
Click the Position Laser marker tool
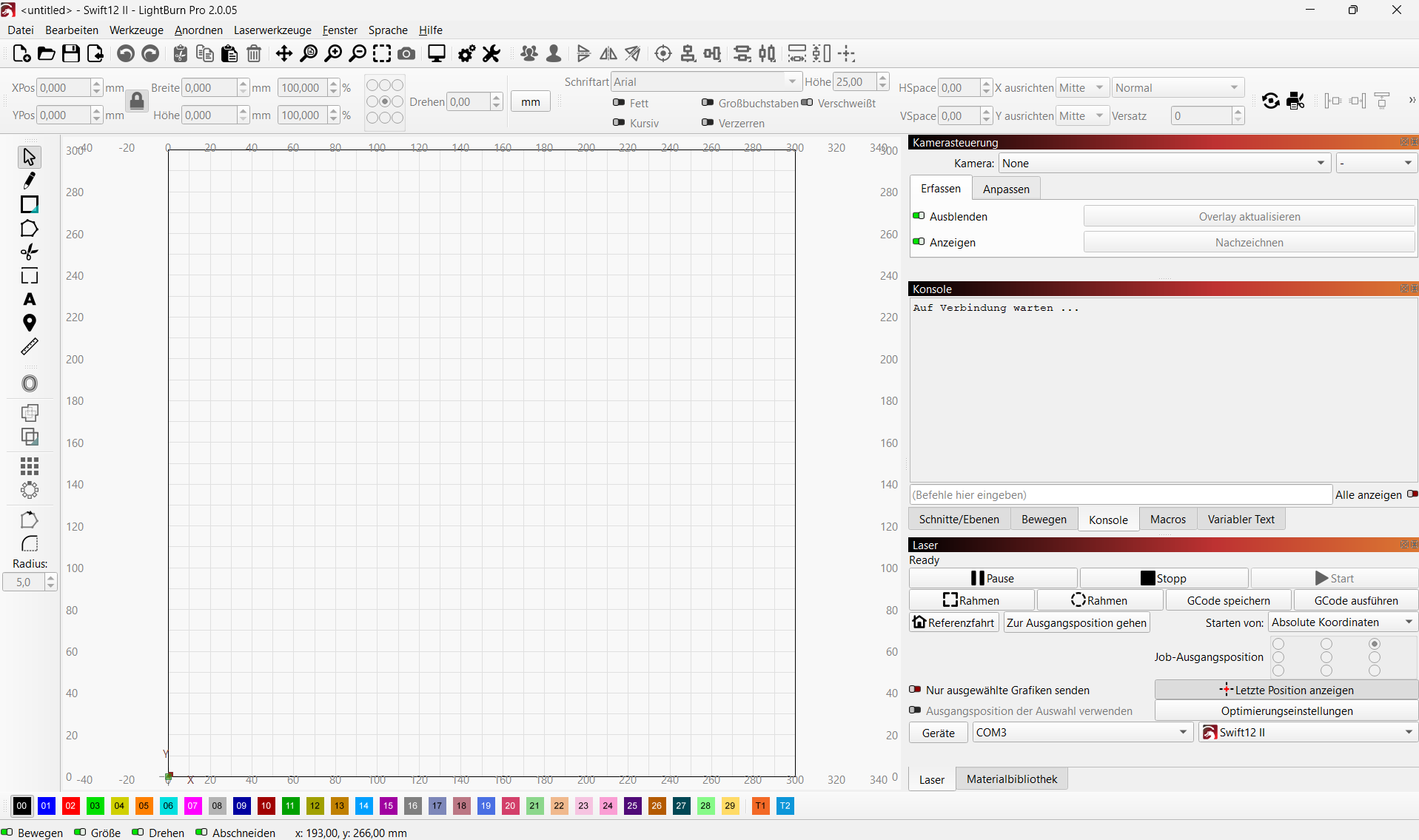30,323
